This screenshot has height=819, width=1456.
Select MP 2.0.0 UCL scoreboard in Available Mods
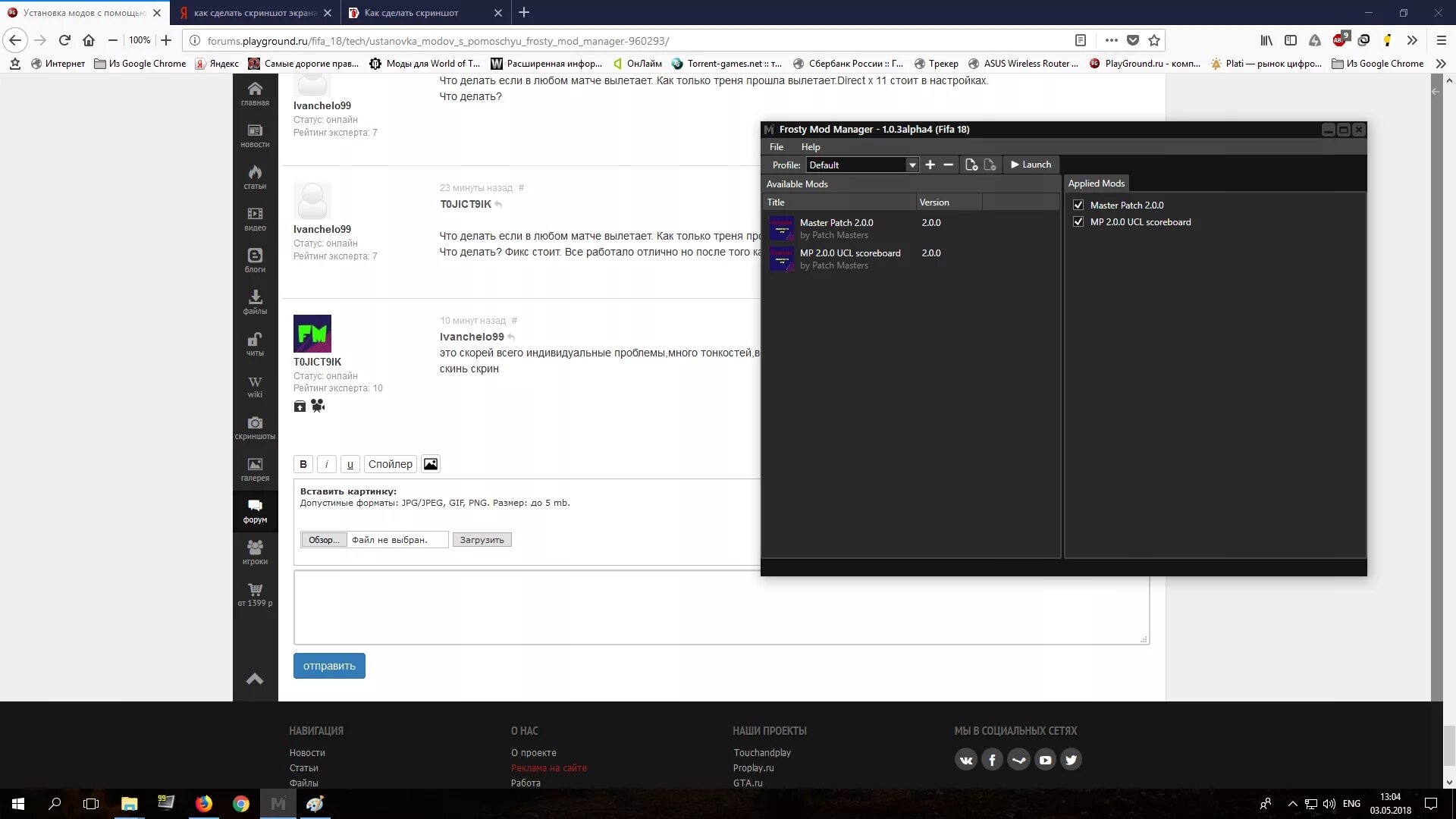911,259
